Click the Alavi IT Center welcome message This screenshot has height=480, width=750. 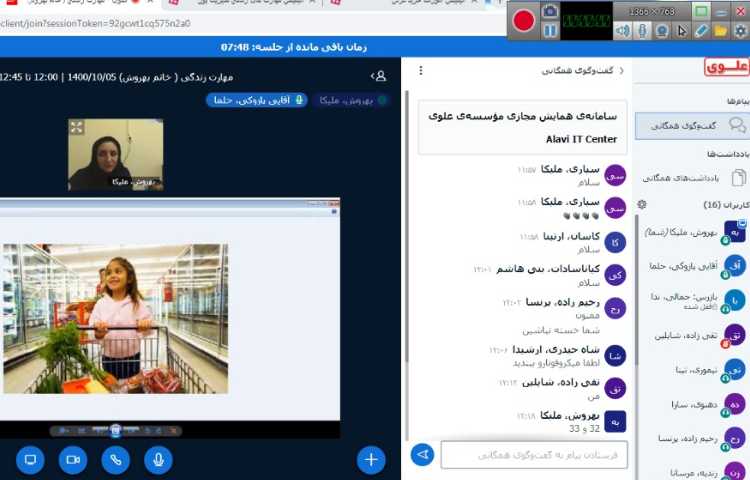(522, 127)
